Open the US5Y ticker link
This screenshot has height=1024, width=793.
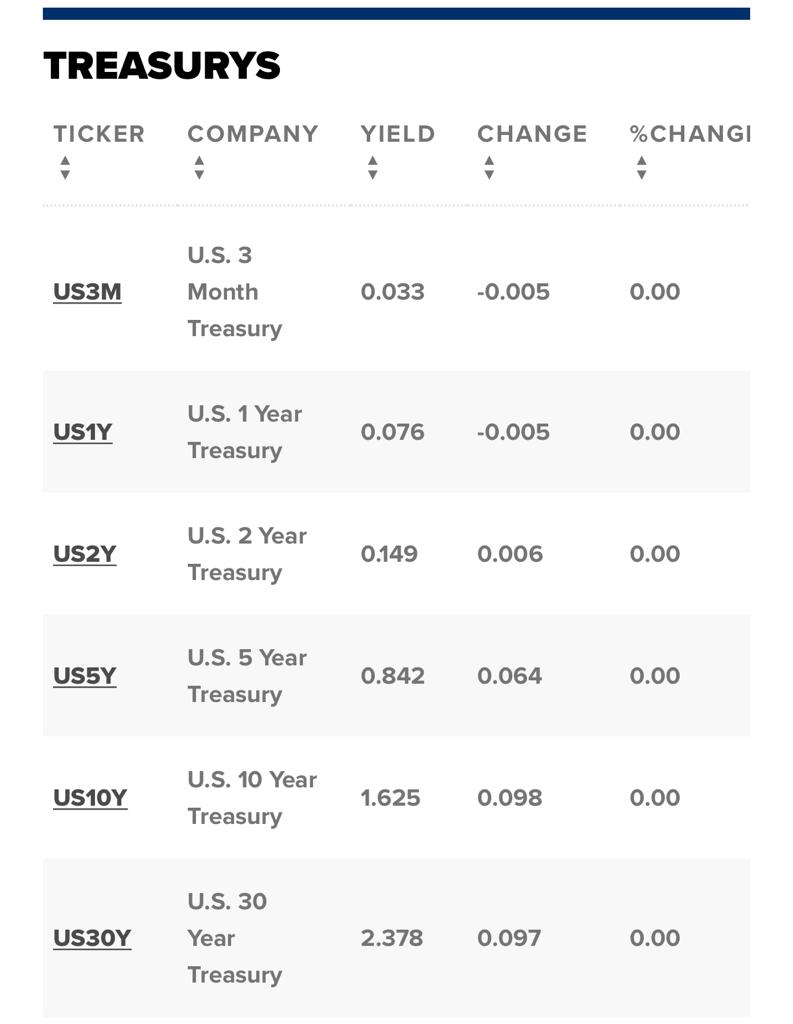[84, 676]
